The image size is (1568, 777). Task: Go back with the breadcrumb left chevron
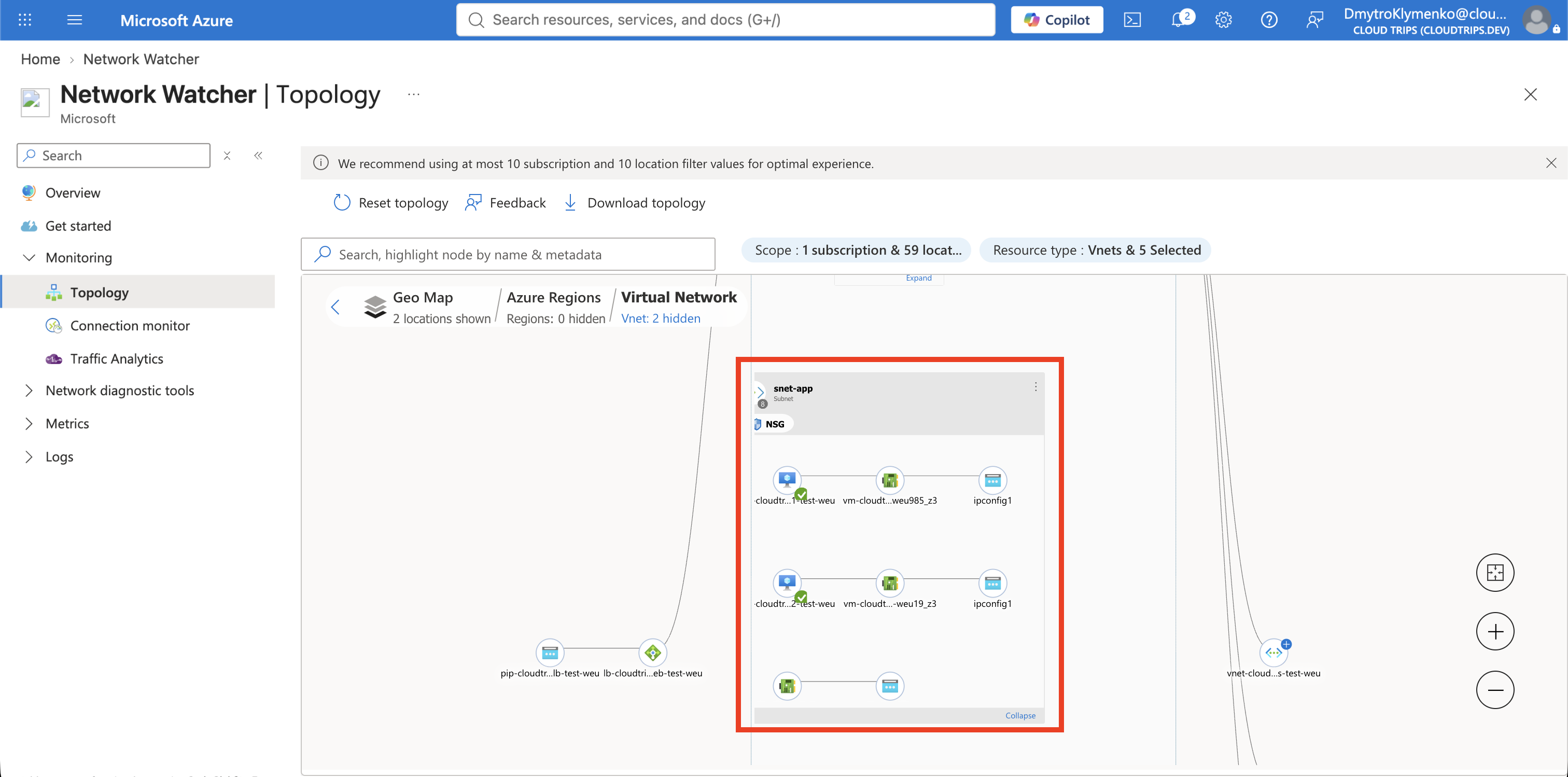tap(335, 307)
